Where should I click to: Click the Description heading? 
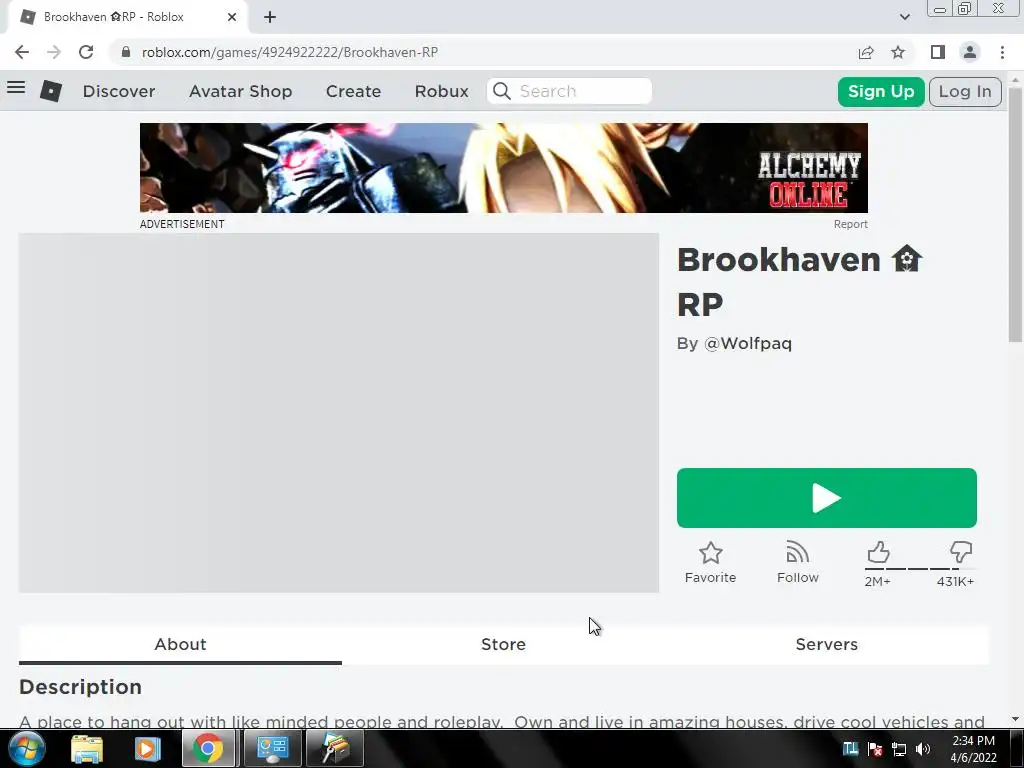click(x=80, y=687)
